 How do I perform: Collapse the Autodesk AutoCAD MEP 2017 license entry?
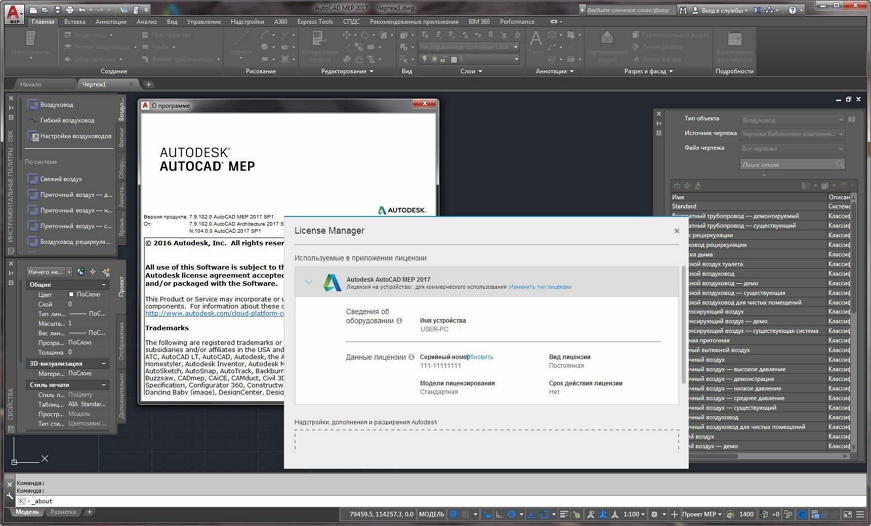coord(309,282)
